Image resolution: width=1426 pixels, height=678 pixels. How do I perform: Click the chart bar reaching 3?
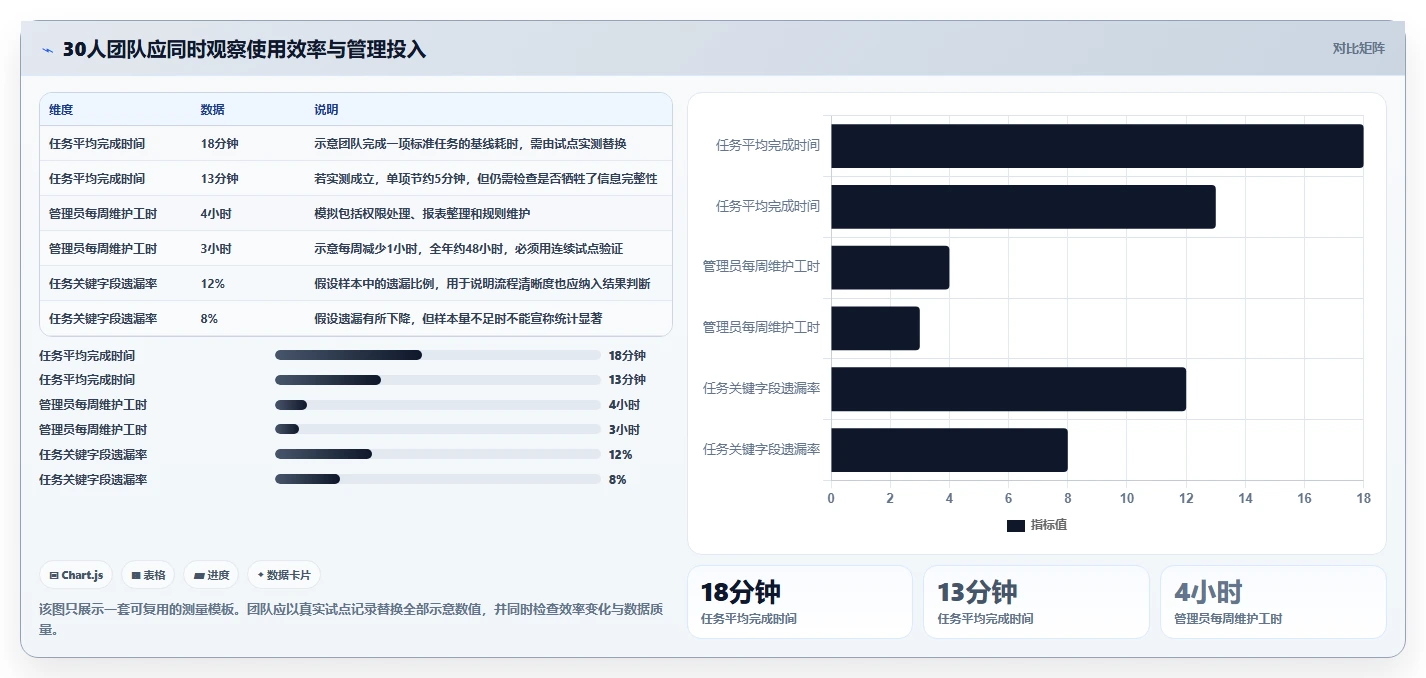pyautogui.click(x=875, y=328)
